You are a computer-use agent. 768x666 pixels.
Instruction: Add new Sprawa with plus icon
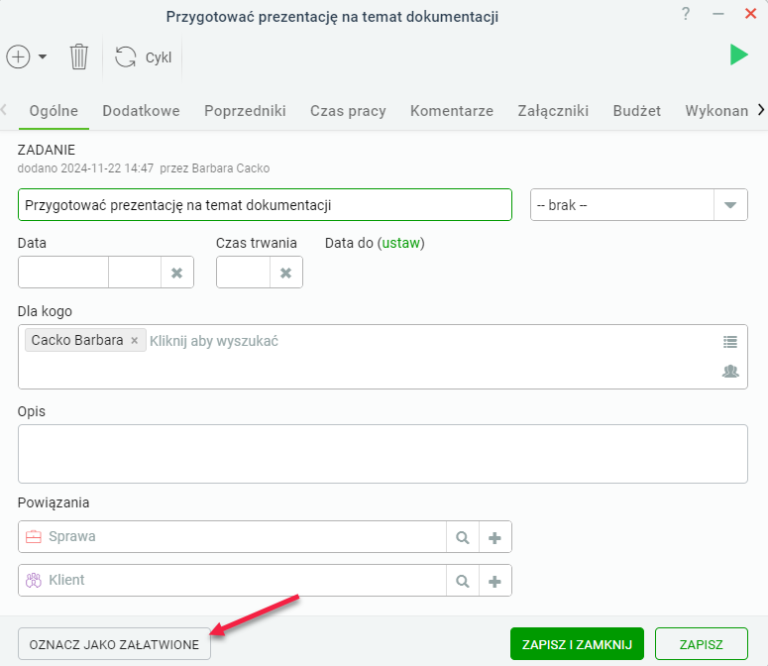pos(495,537)
